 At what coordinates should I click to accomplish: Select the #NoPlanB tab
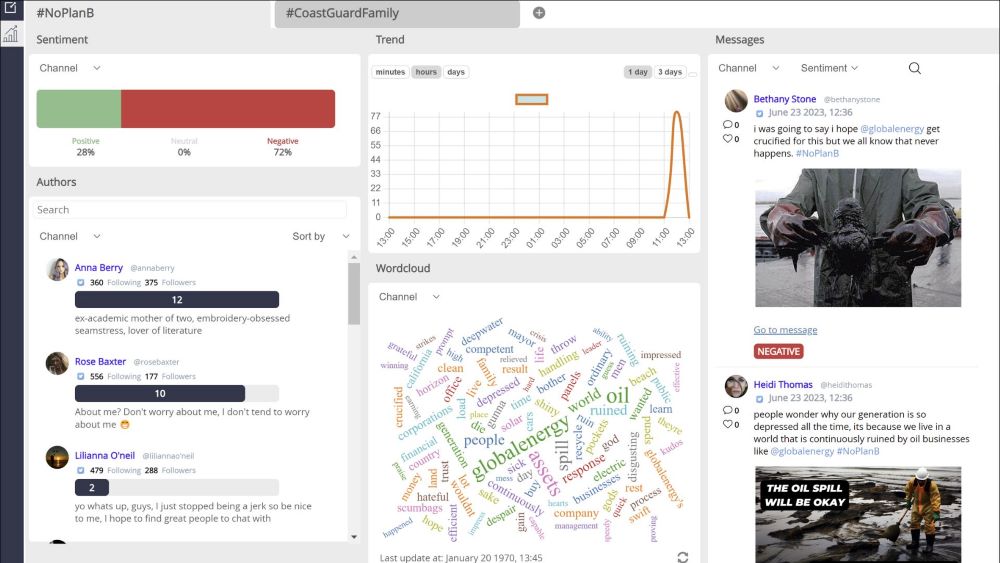[150, 14]
